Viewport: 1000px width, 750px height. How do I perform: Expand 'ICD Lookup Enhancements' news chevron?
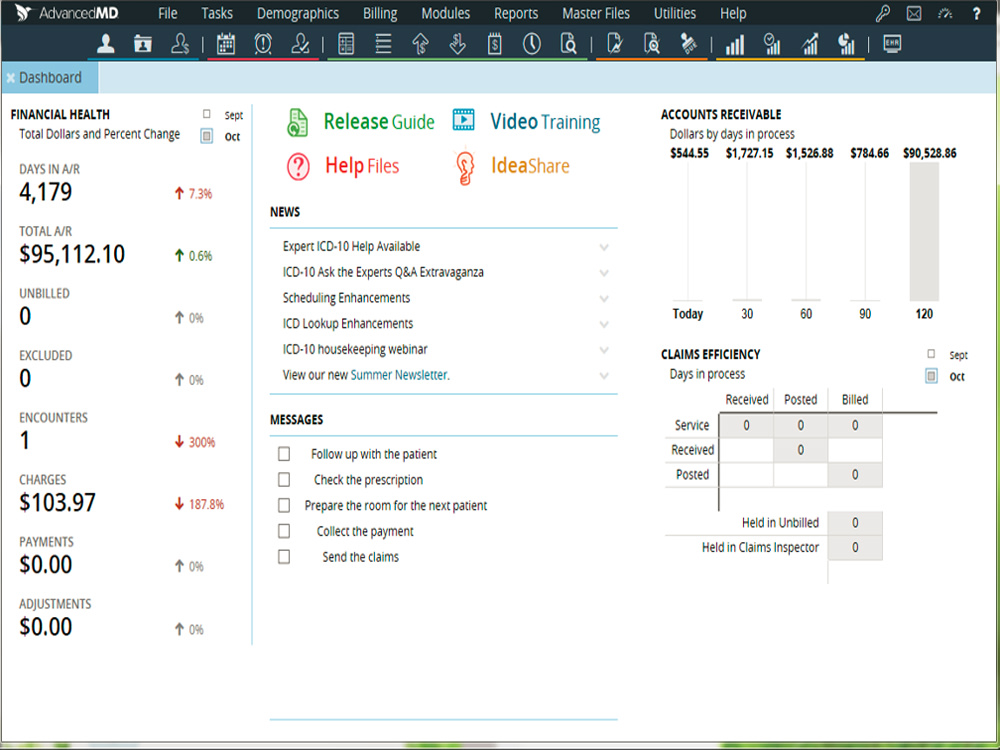pos(603,324)
